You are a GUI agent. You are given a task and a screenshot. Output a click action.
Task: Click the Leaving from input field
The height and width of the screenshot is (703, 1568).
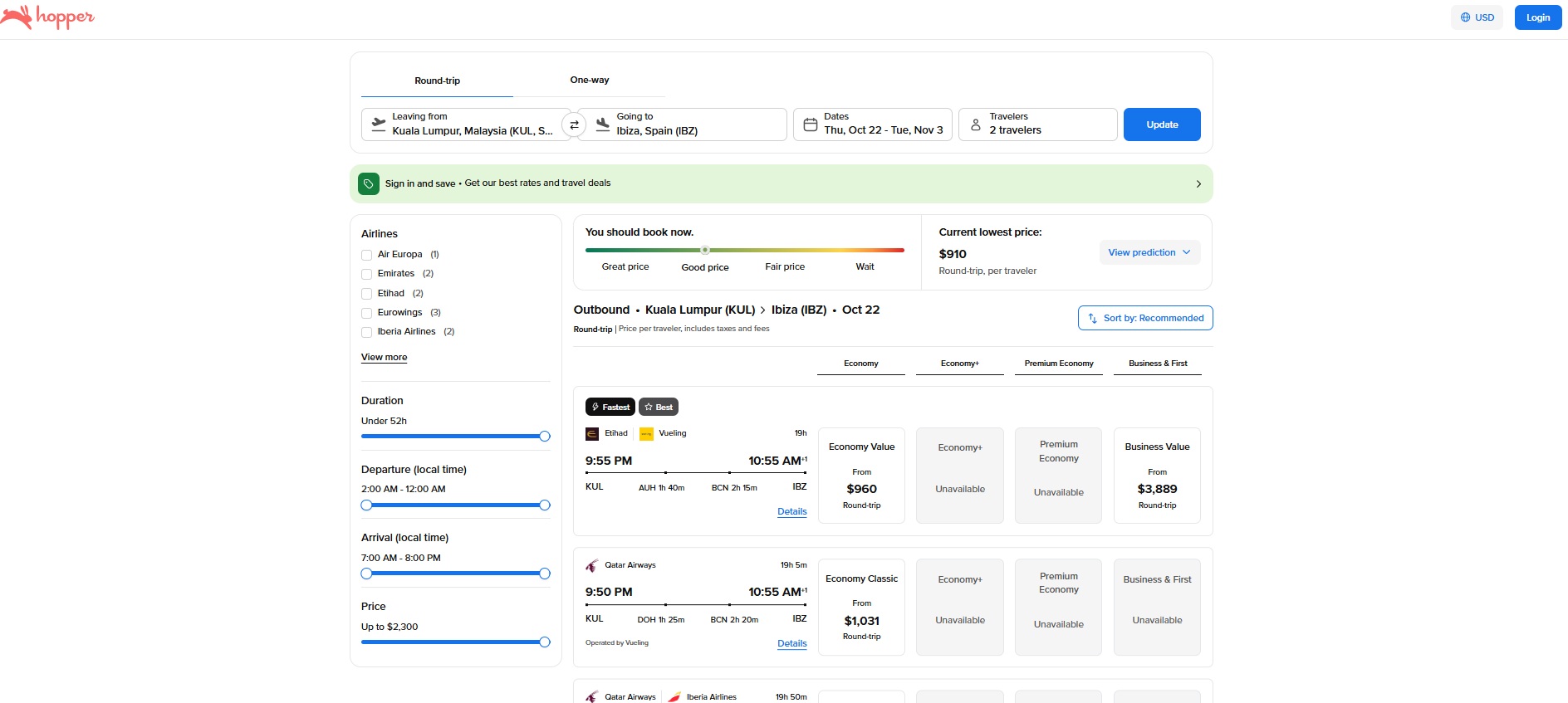click(466, 124)
